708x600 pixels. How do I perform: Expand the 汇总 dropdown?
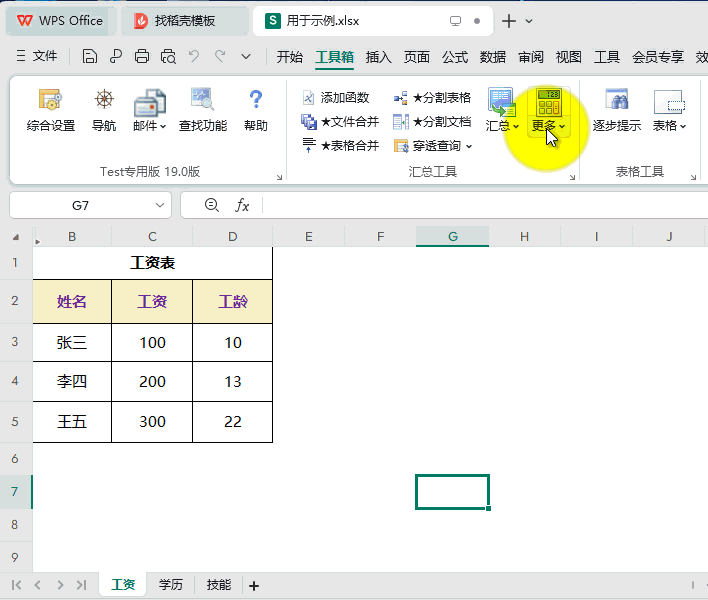pyautogui.click(x=502, y=126)
